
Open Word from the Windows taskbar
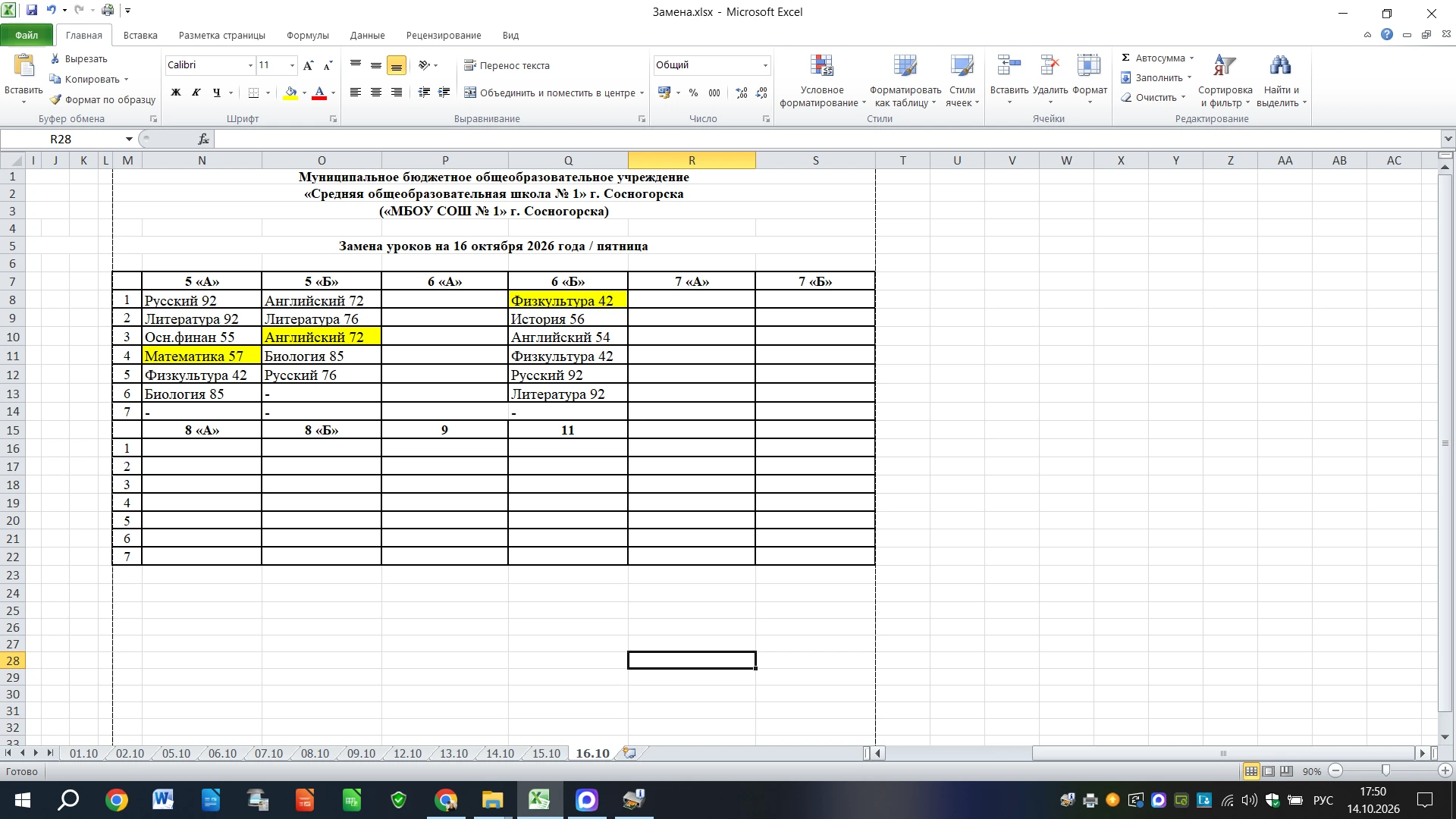pos(163,800)
